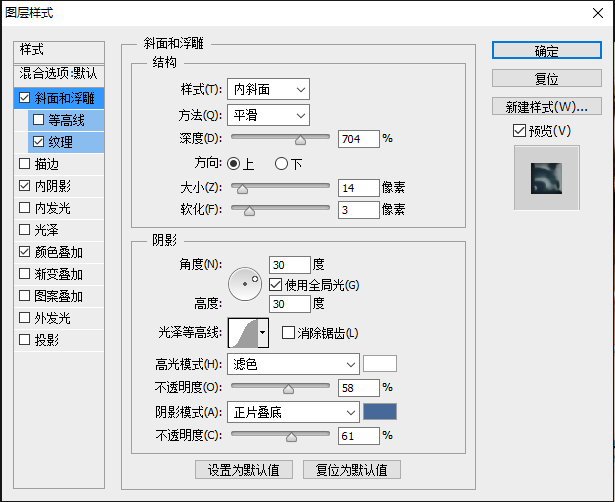Click the highlight 不透明度(O) slider handle
Image resolution: width=615 pixels, height=502 pixels.
[x=288, y=389]
